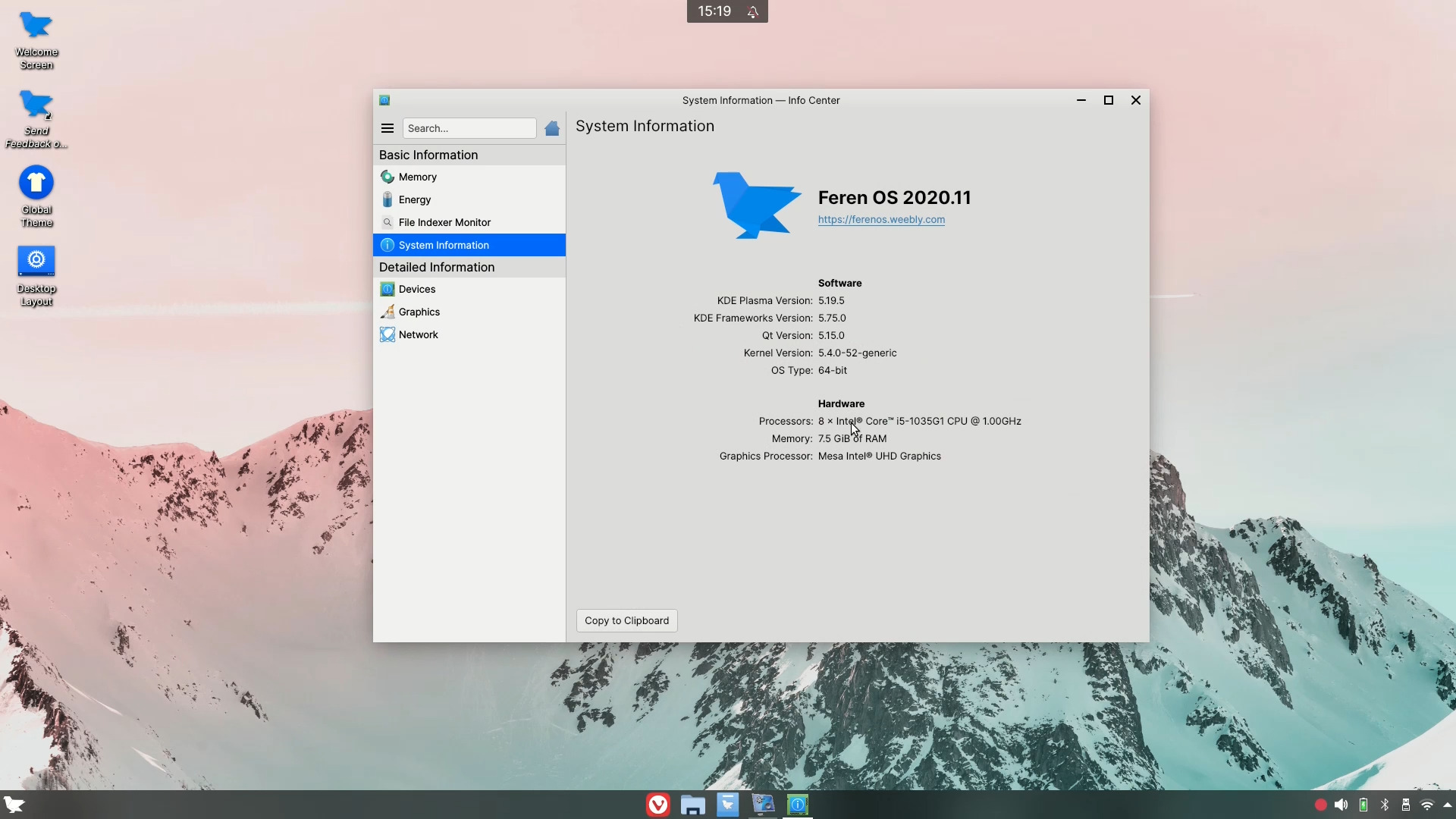
Task: Click the home icon next to search
Action: click(551, 127)
